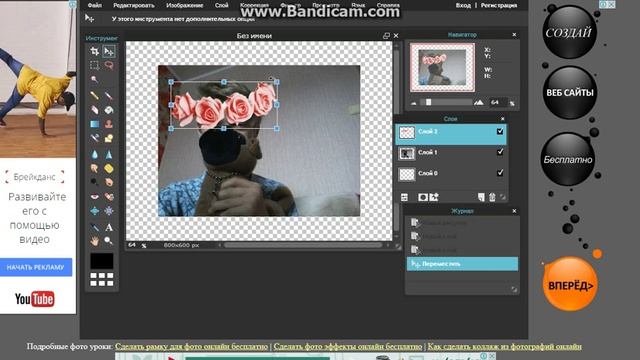Open the Файл menu

(95, 5)
